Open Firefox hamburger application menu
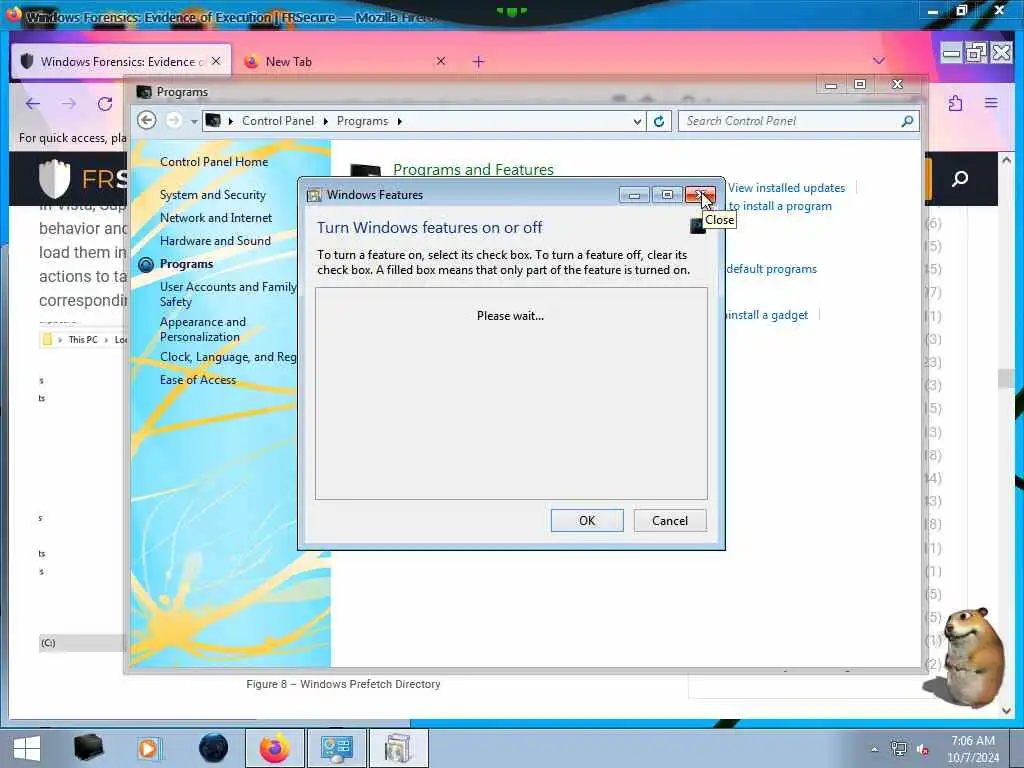Screen dimensions: 1024x768 coord(991,103)
